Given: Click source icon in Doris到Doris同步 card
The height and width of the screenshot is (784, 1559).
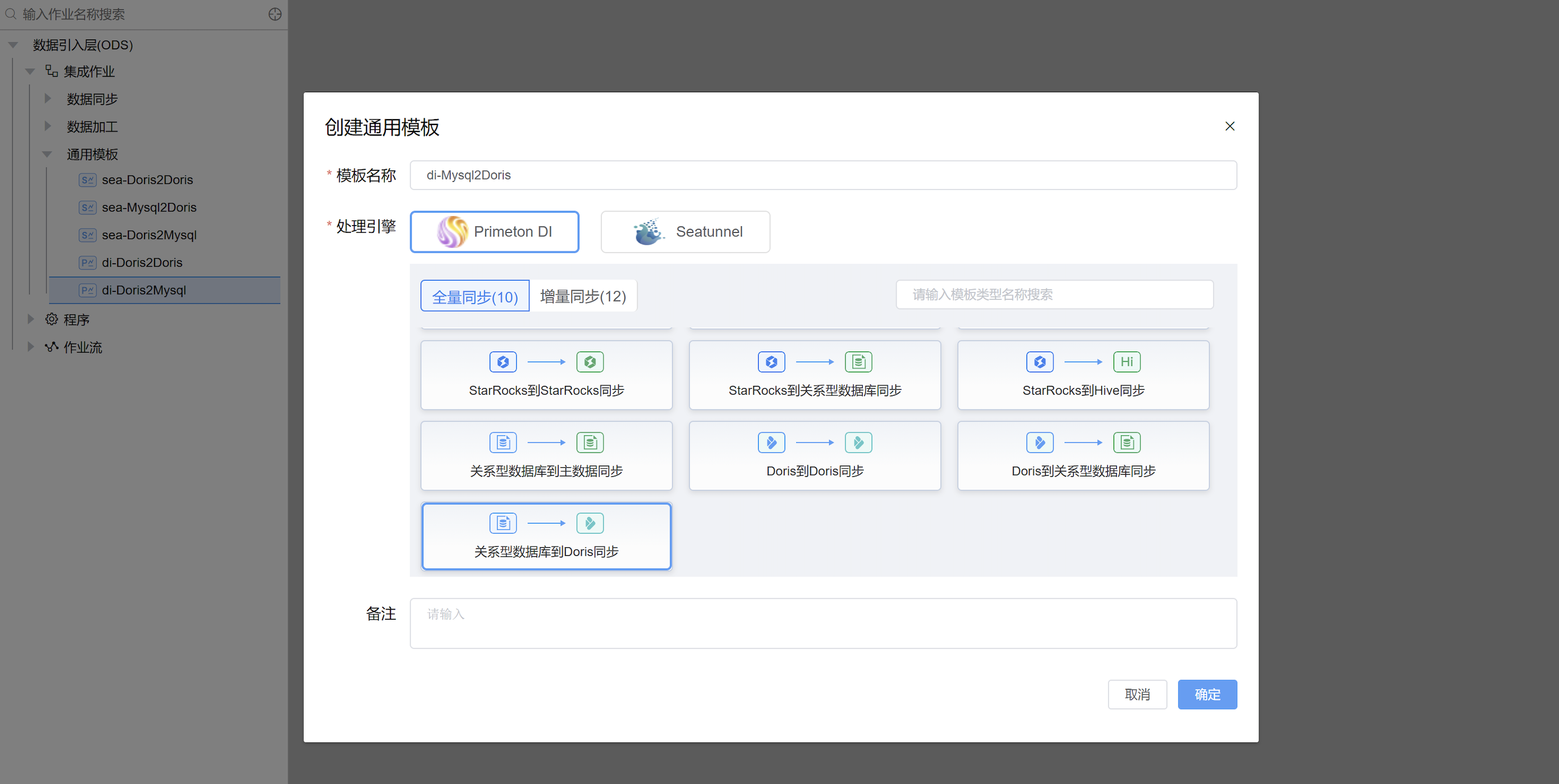Looking at the screenshot, I should click(771, 442).
